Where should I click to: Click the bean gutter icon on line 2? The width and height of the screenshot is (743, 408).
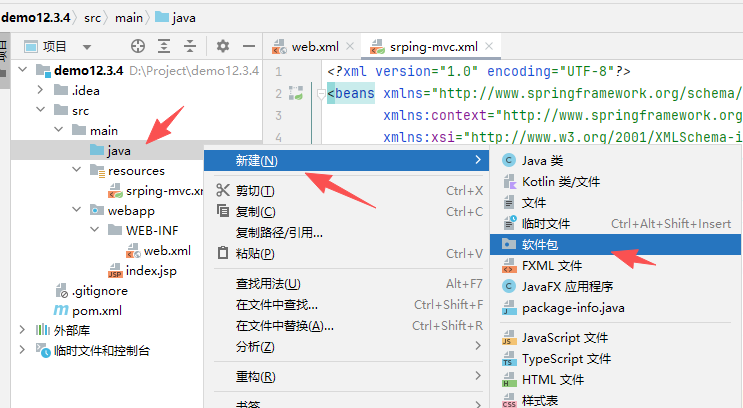tap(295, 93)
